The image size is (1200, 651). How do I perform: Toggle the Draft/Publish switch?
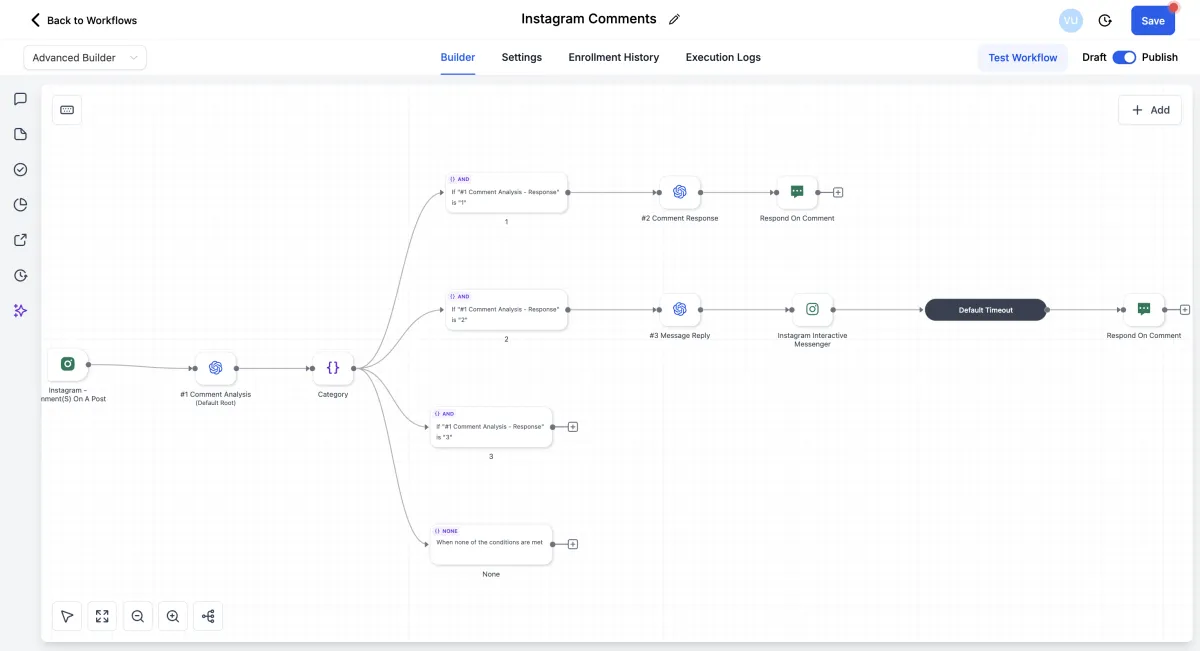pos(1124,57)
